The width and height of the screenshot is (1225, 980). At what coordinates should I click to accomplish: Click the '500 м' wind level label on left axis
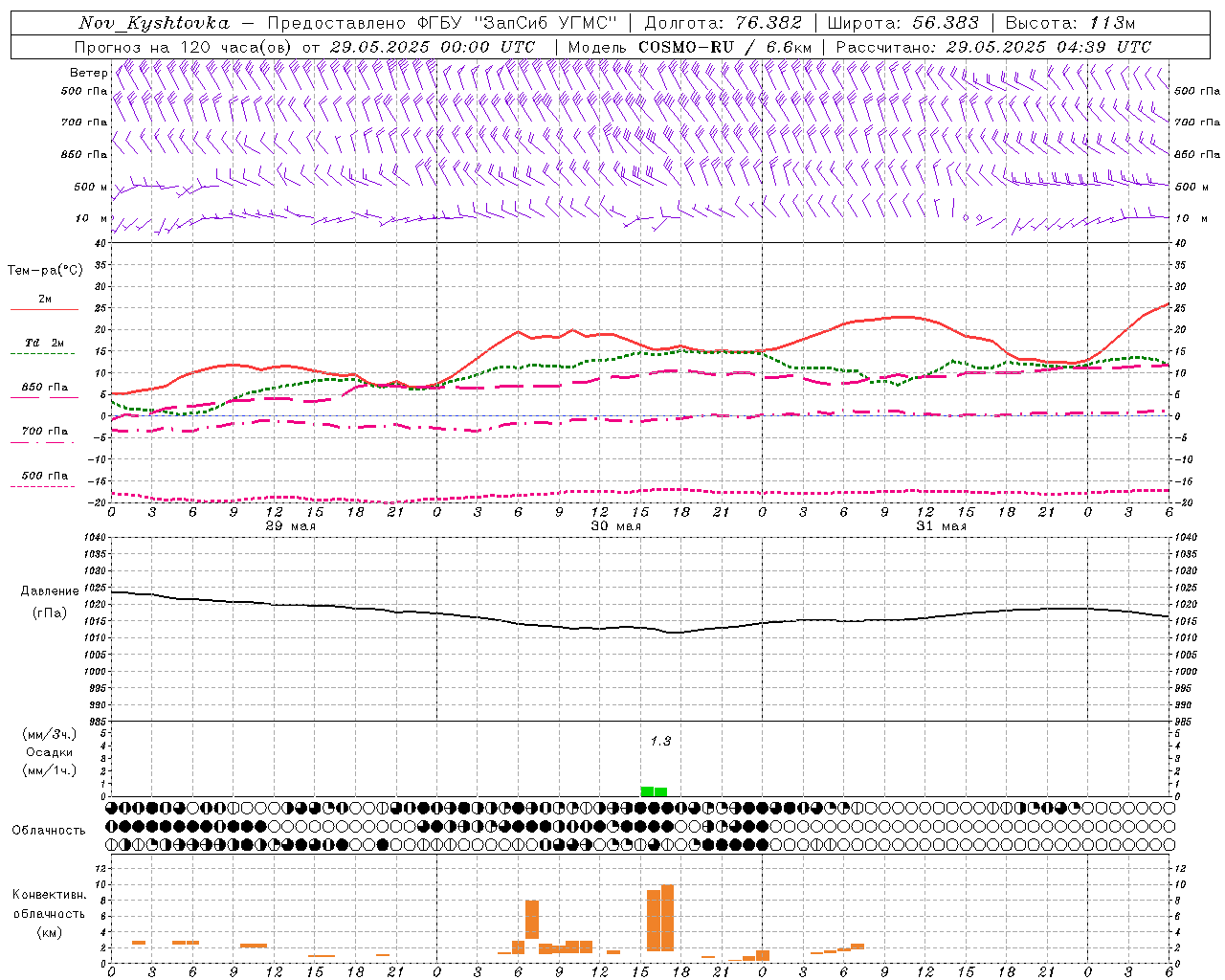pos(91,187)
